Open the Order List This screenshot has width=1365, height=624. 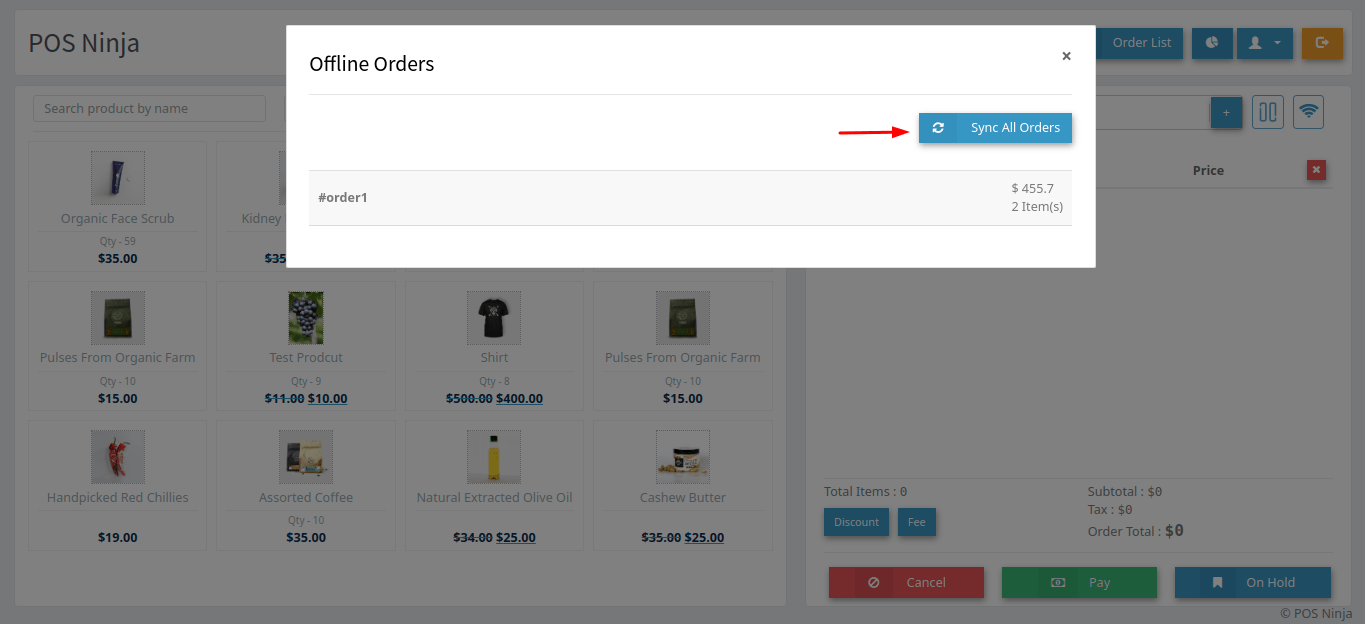pyautogui.click(x=1141, y=43)
